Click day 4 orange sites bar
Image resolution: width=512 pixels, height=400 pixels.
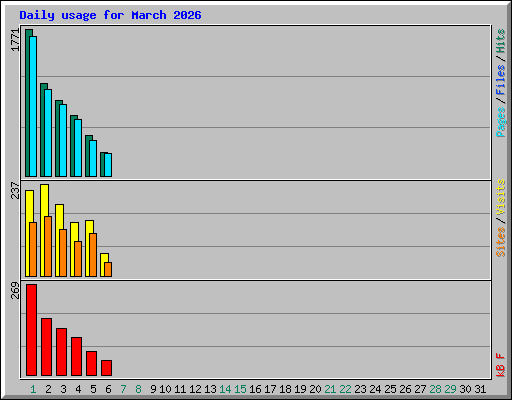point(78,259)
